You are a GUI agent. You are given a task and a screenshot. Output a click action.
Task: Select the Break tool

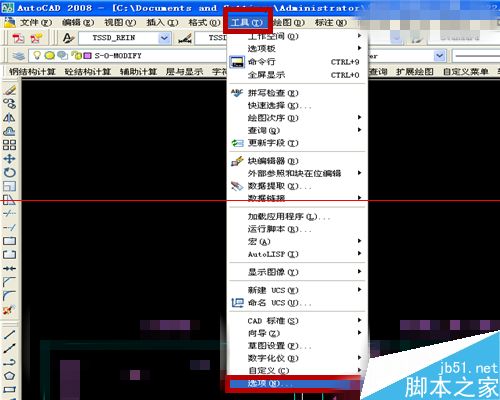point(9,255)
